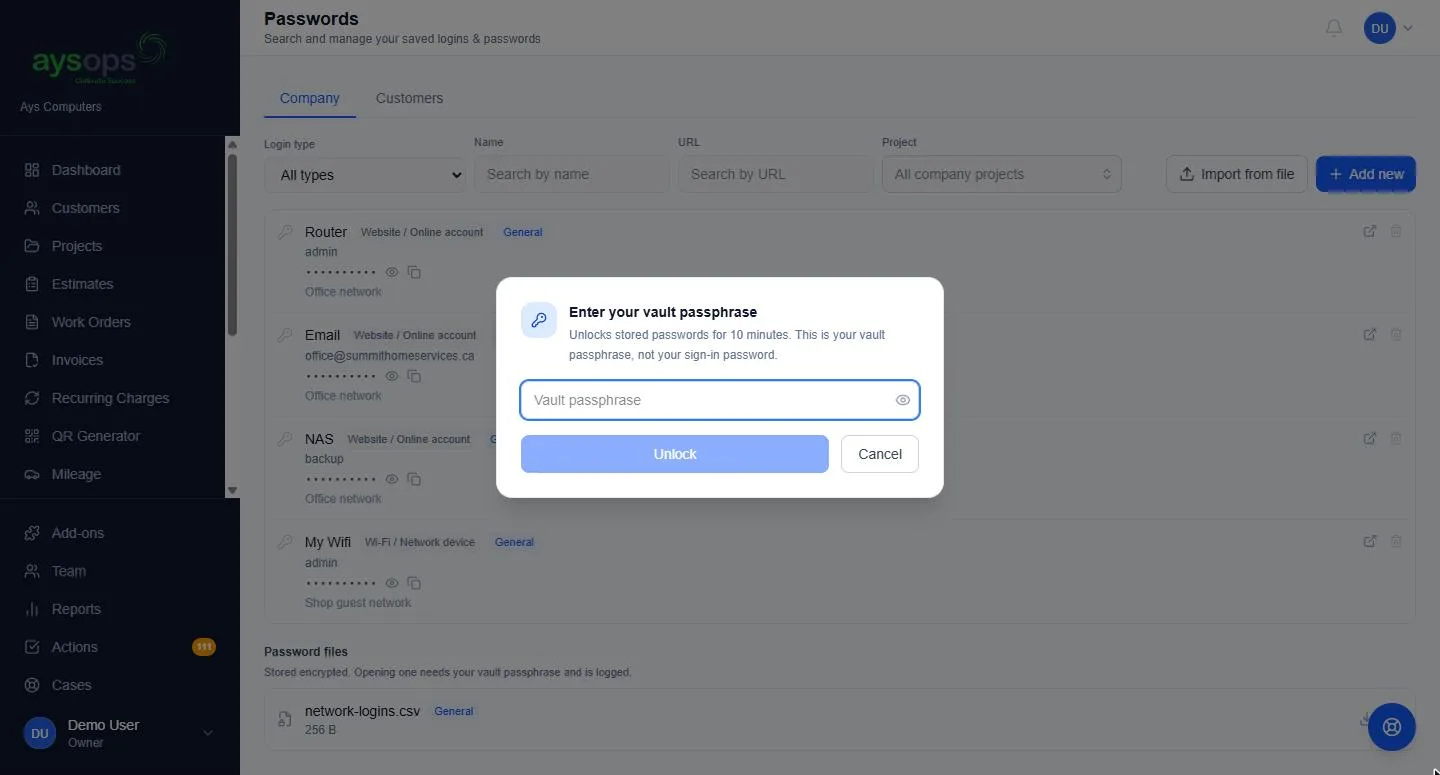The width and height of the screenshot is (1440, 775).
Task: Copy the NAS password
Action: pos(414,479)
